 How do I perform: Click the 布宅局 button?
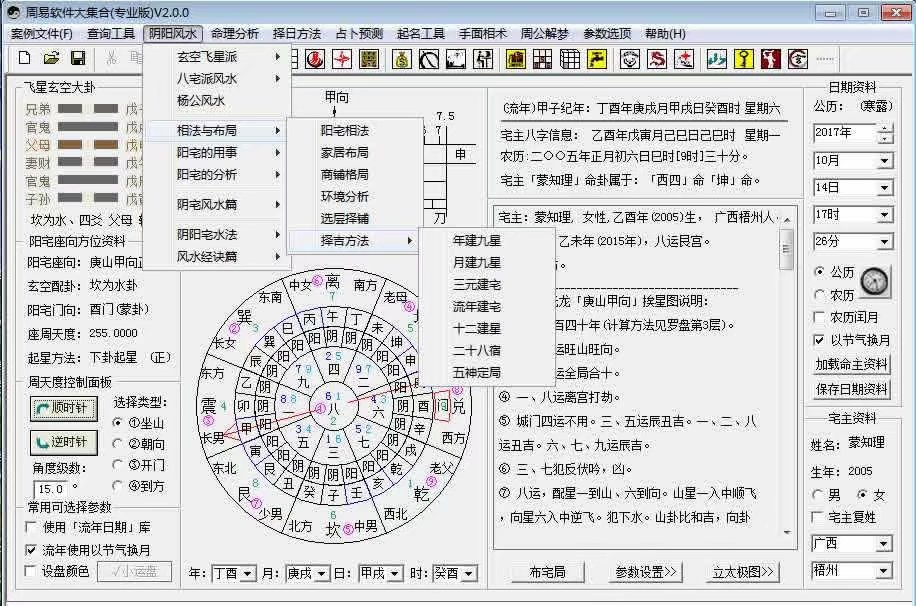[x=547, y=572]
